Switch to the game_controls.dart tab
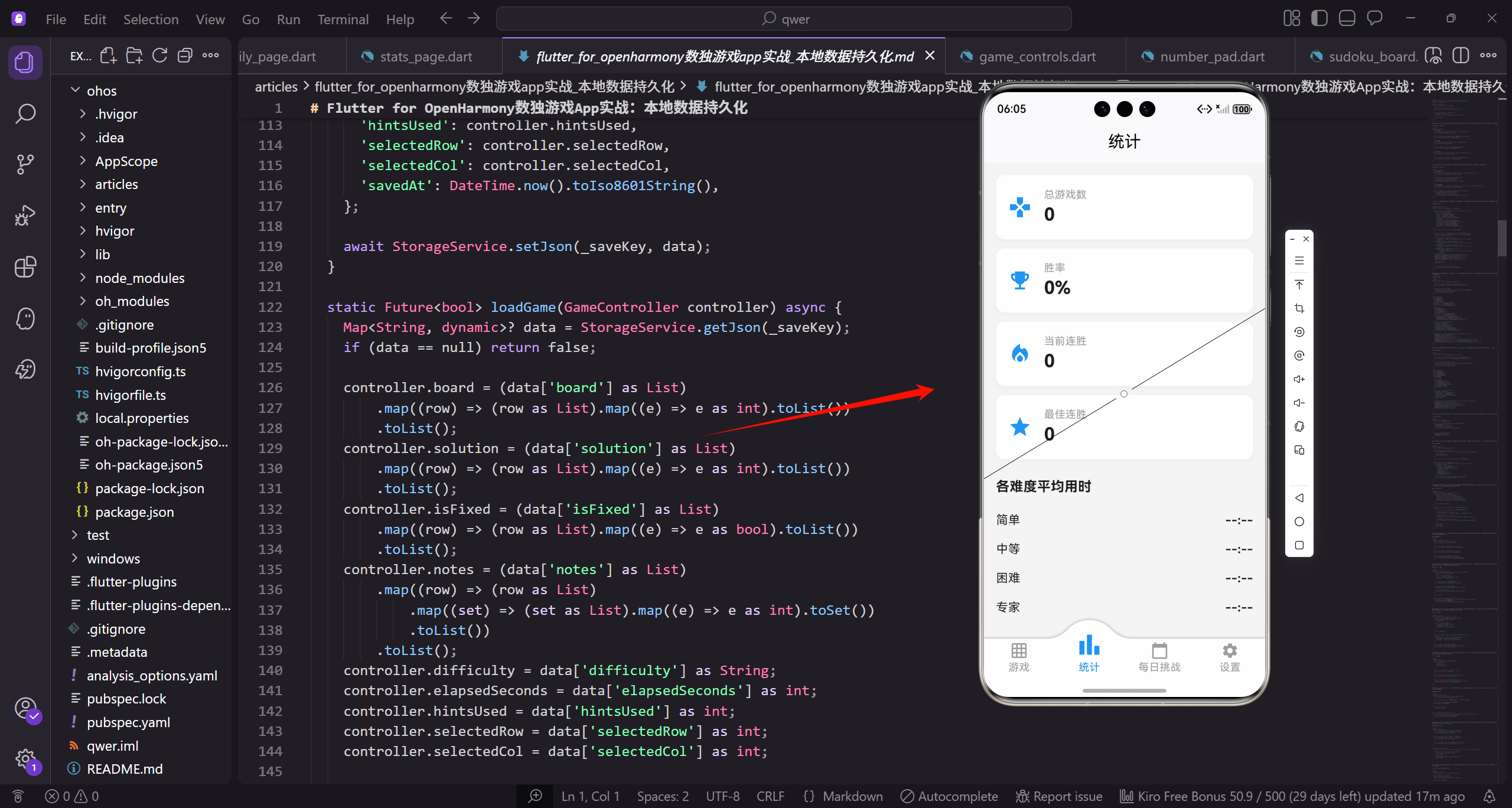The height and width of the screenshot is (808, 1512). pyautogui.click(x=1037, y=57)
